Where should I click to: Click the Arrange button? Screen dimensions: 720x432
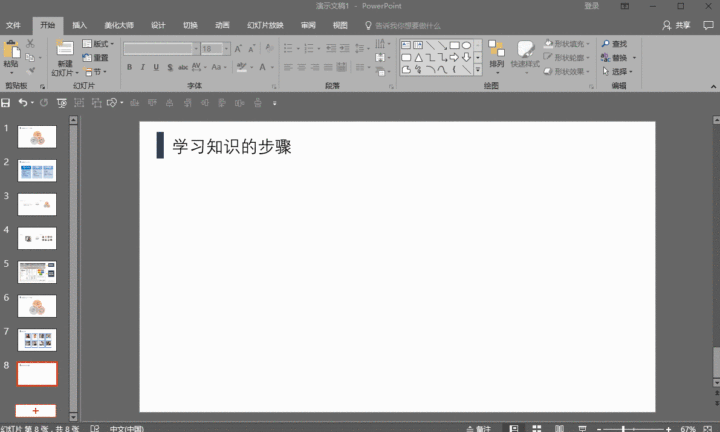click(x=496, y=55)
